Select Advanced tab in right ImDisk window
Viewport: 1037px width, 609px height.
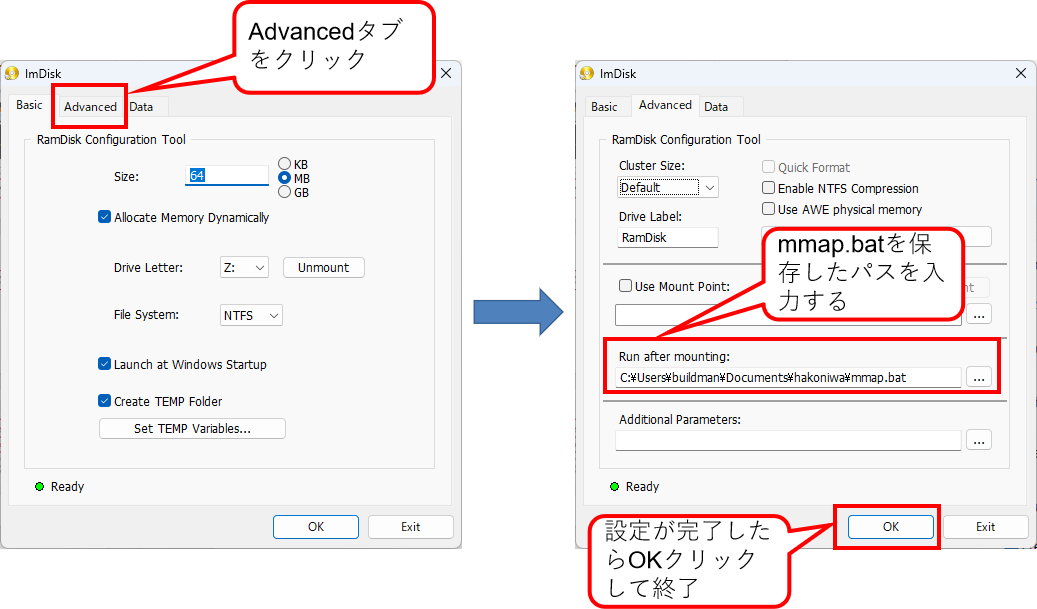click(665, 105)
